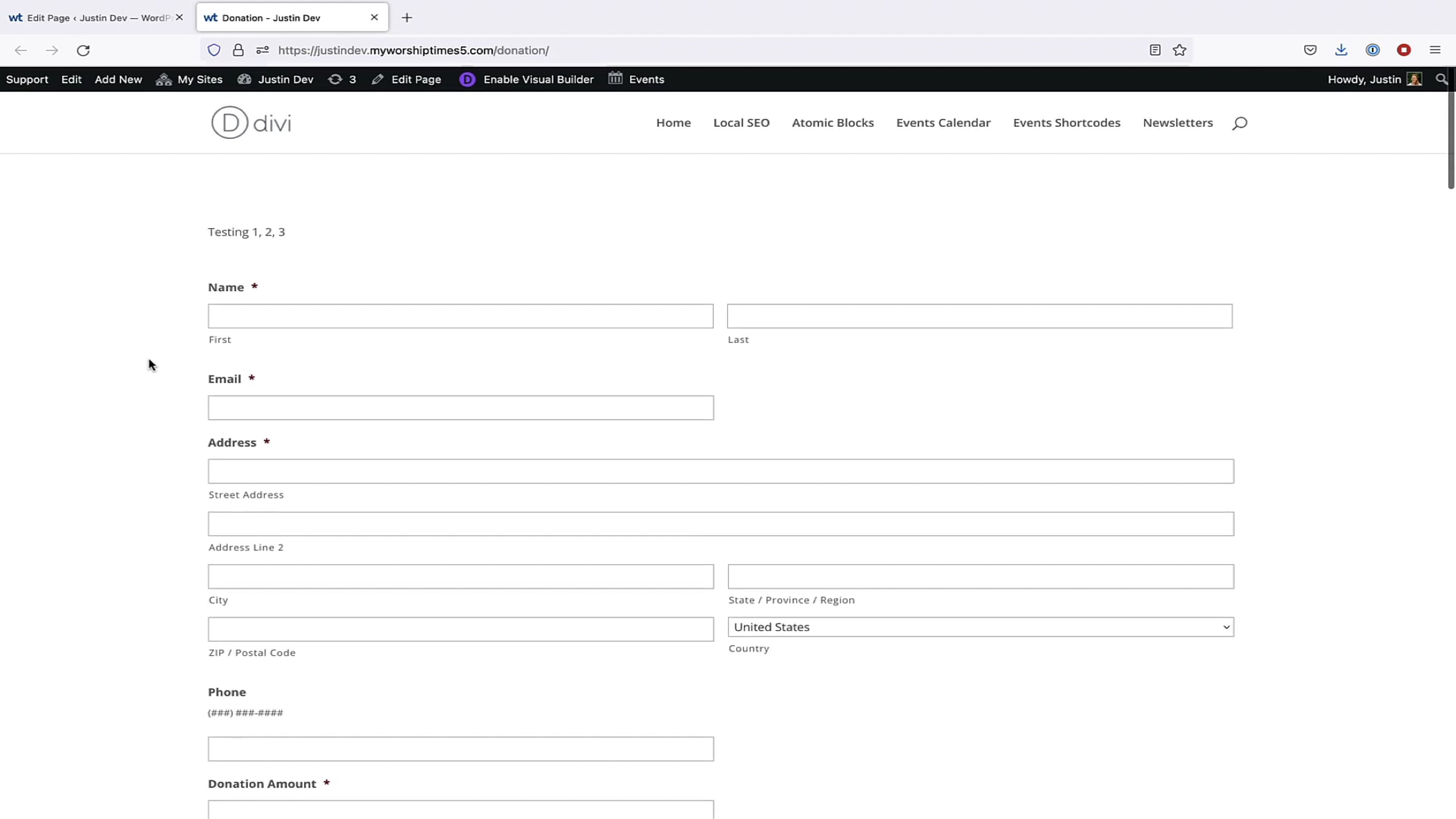The height and width of the screenshot is (819, 1456).
Task: Open the new tab plus button
Action: point(406,18)
